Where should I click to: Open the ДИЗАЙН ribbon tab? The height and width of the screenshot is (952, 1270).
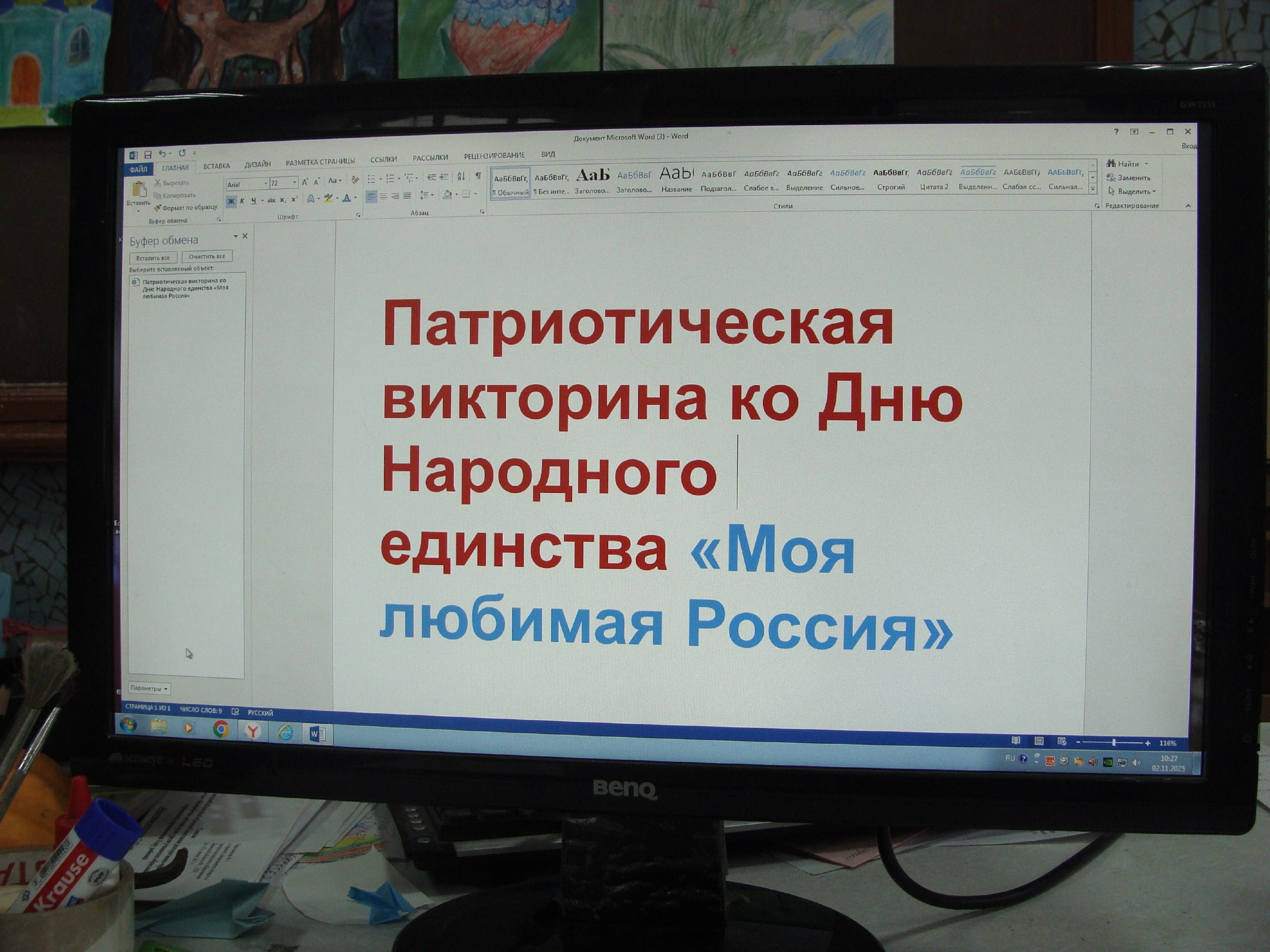(x=257, y=165)
